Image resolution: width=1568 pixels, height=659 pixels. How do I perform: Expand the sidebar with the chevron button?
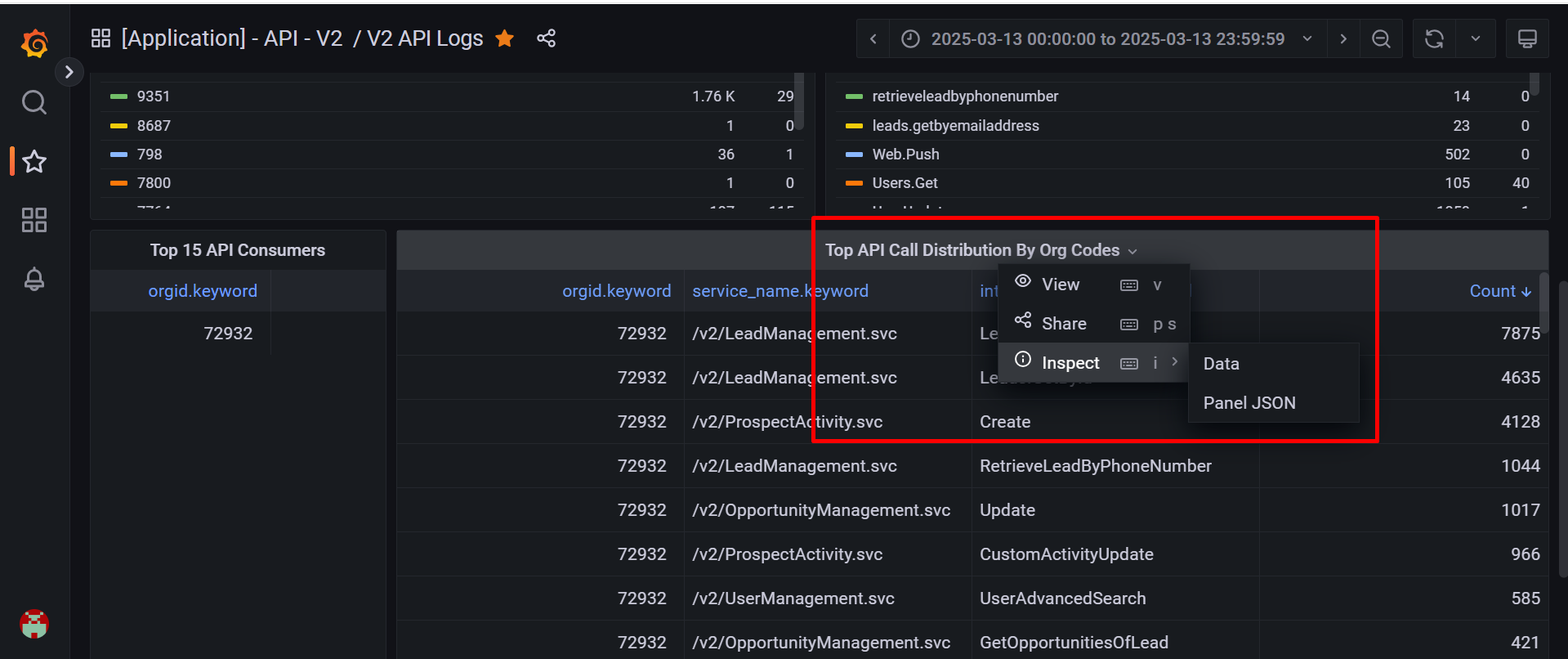[69, 72]
